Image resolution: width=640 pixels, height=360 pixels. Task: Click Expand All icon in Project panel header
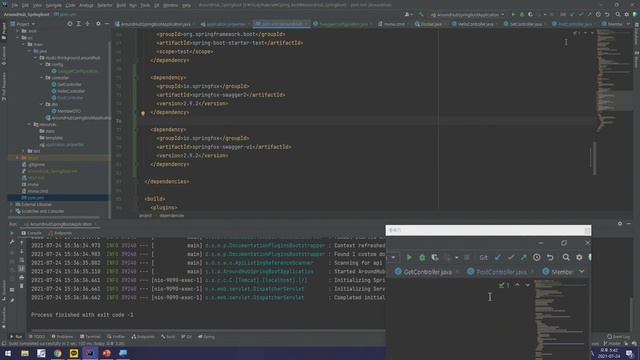78,24
